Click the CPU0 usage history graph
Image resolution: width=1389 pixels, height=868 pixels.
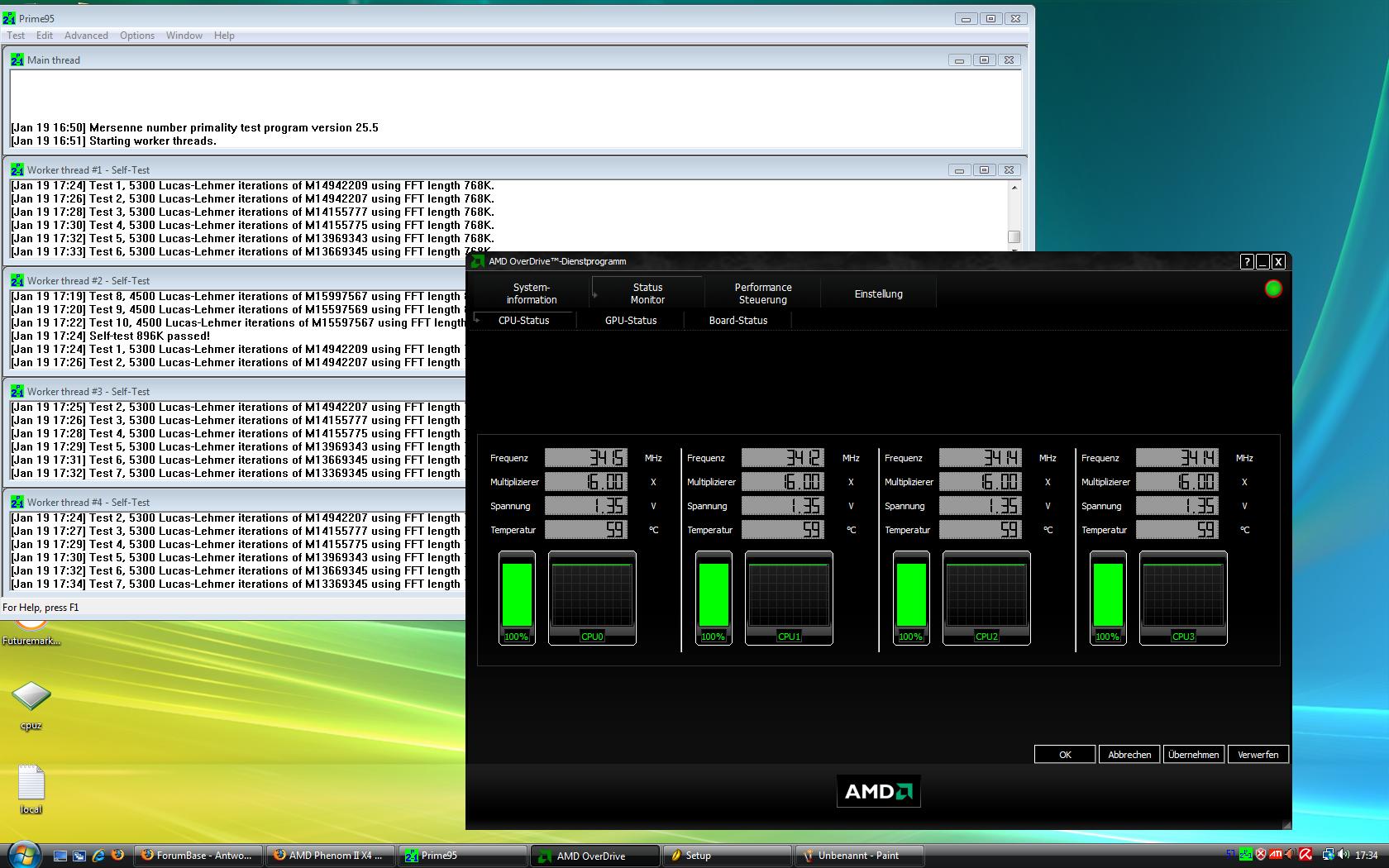point(592,598)
